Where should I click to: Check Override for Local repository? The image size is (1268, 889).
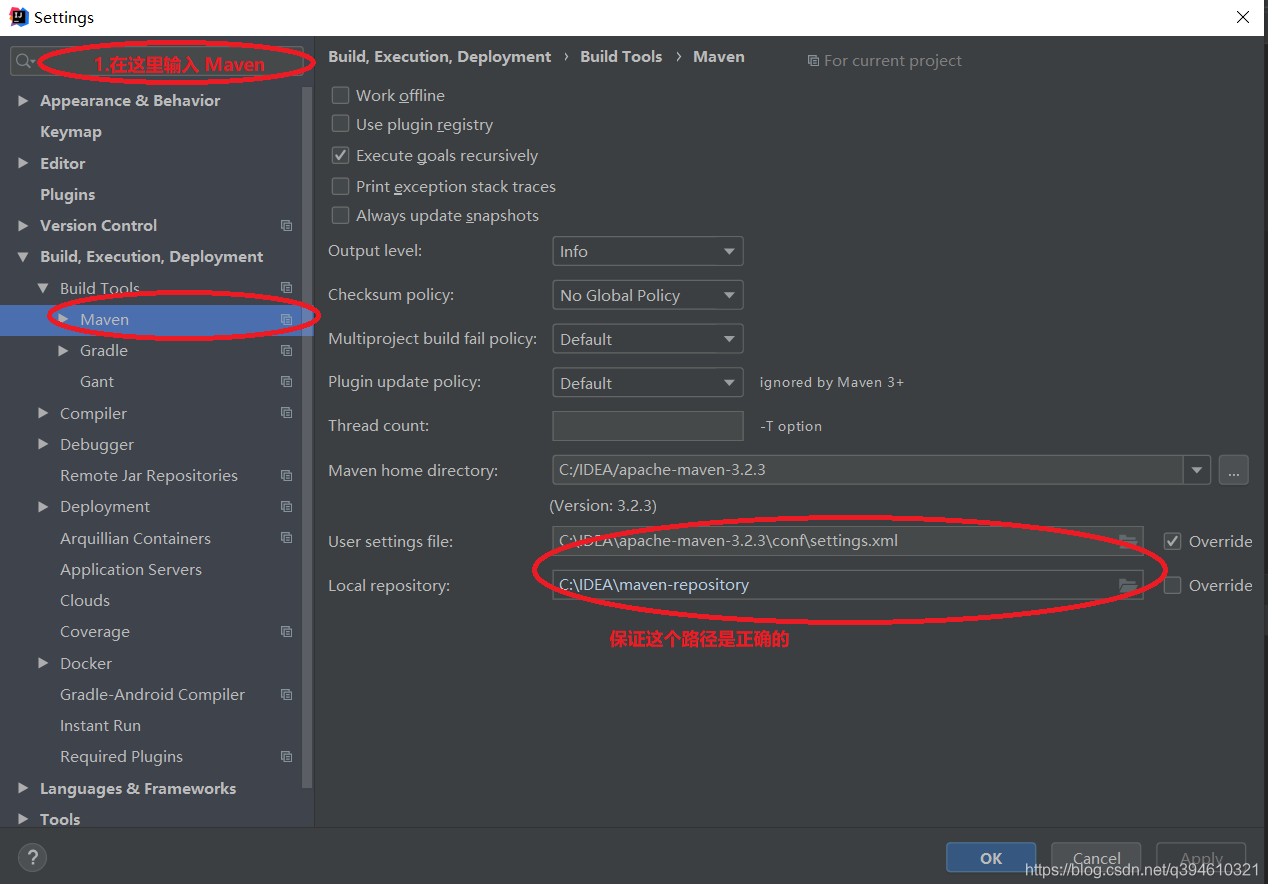click(1173, 585)
